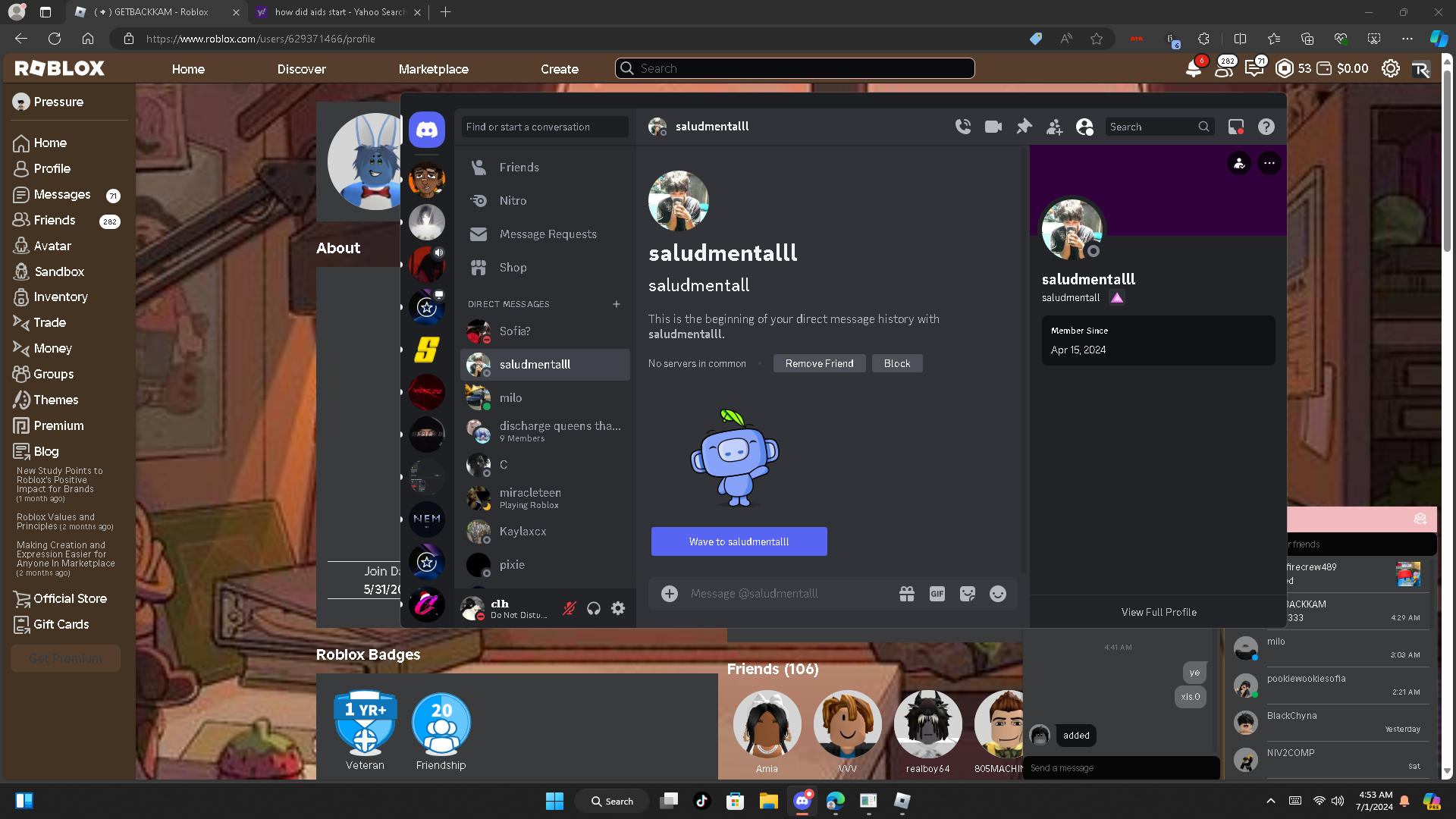1456x819 pixels.
Task: Open pinned messages in Discord
Action: pos(1024,127)
